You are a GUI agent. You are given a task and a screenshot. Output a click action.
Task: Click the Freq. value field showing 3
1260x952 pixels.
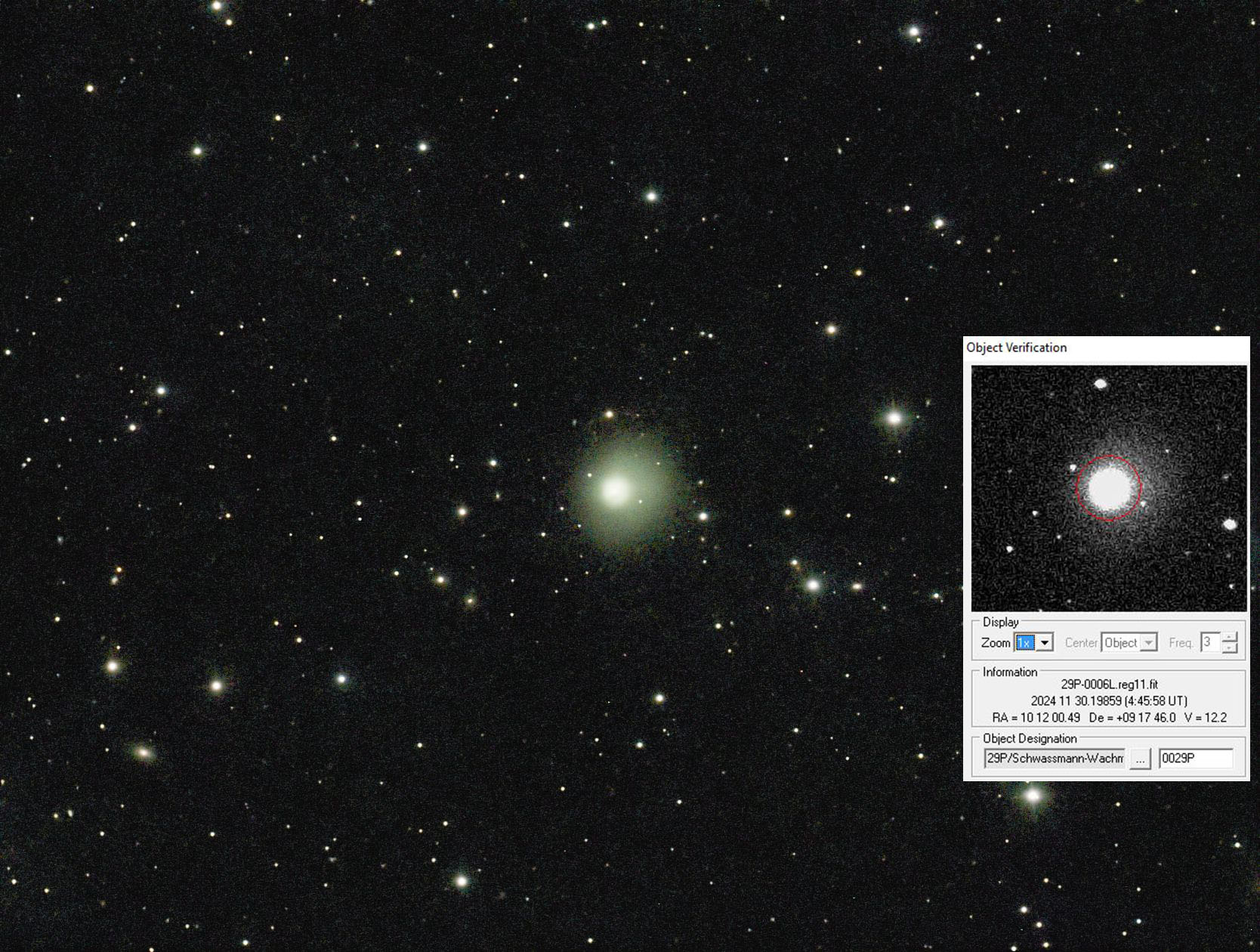(1211, 642)
